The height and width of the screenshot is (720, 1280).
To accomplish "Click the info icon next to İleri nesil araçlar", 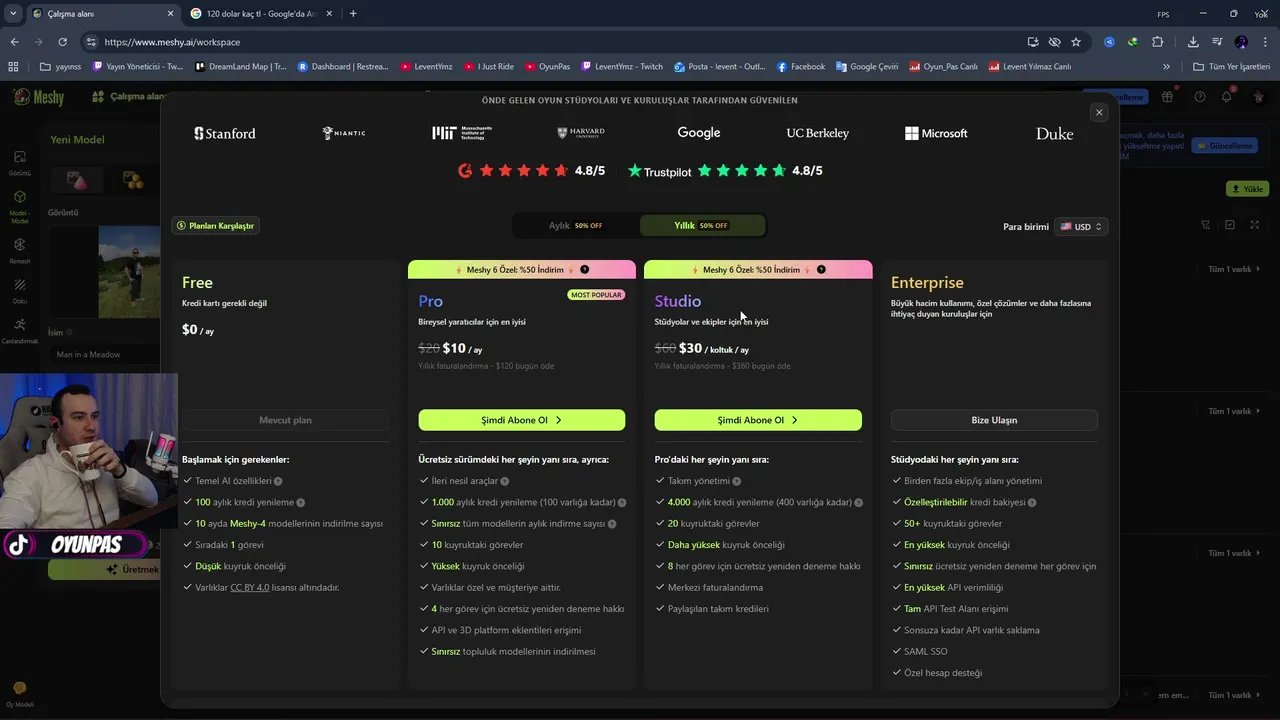I will click(x=505, y=481).
